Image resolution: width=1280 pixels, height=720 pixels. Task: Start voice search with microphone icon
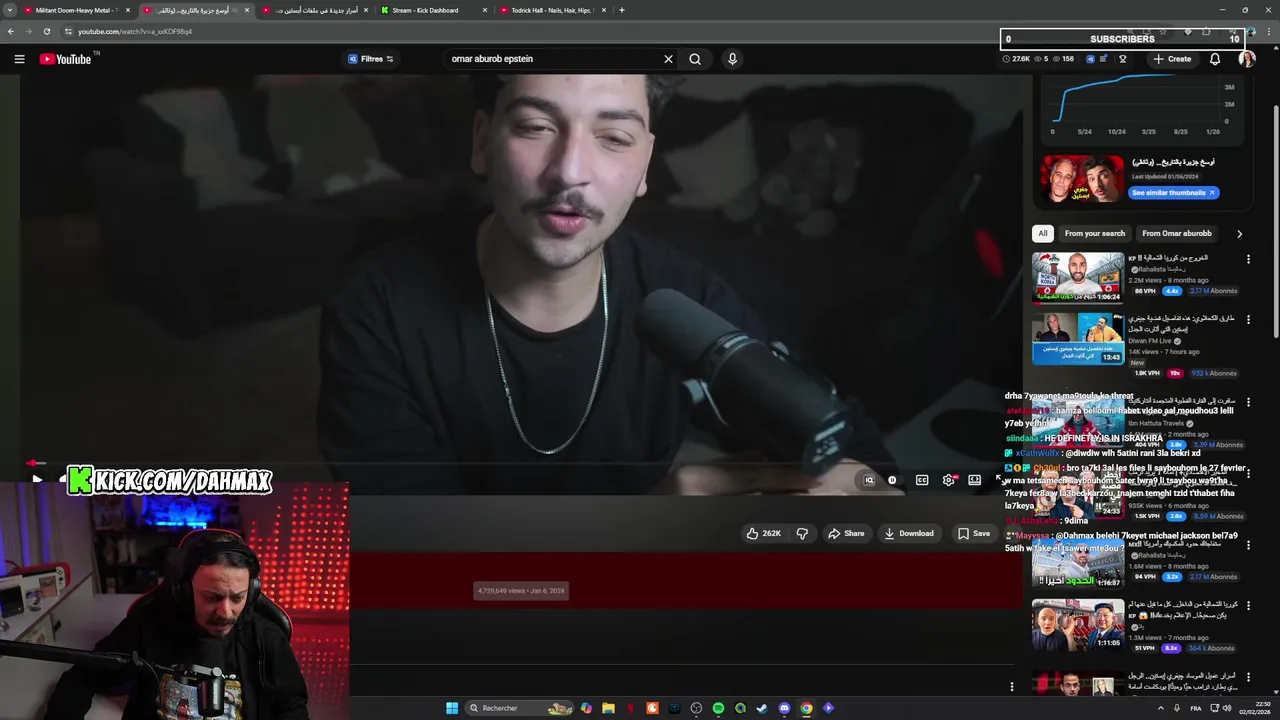click(x=732, y=59)
